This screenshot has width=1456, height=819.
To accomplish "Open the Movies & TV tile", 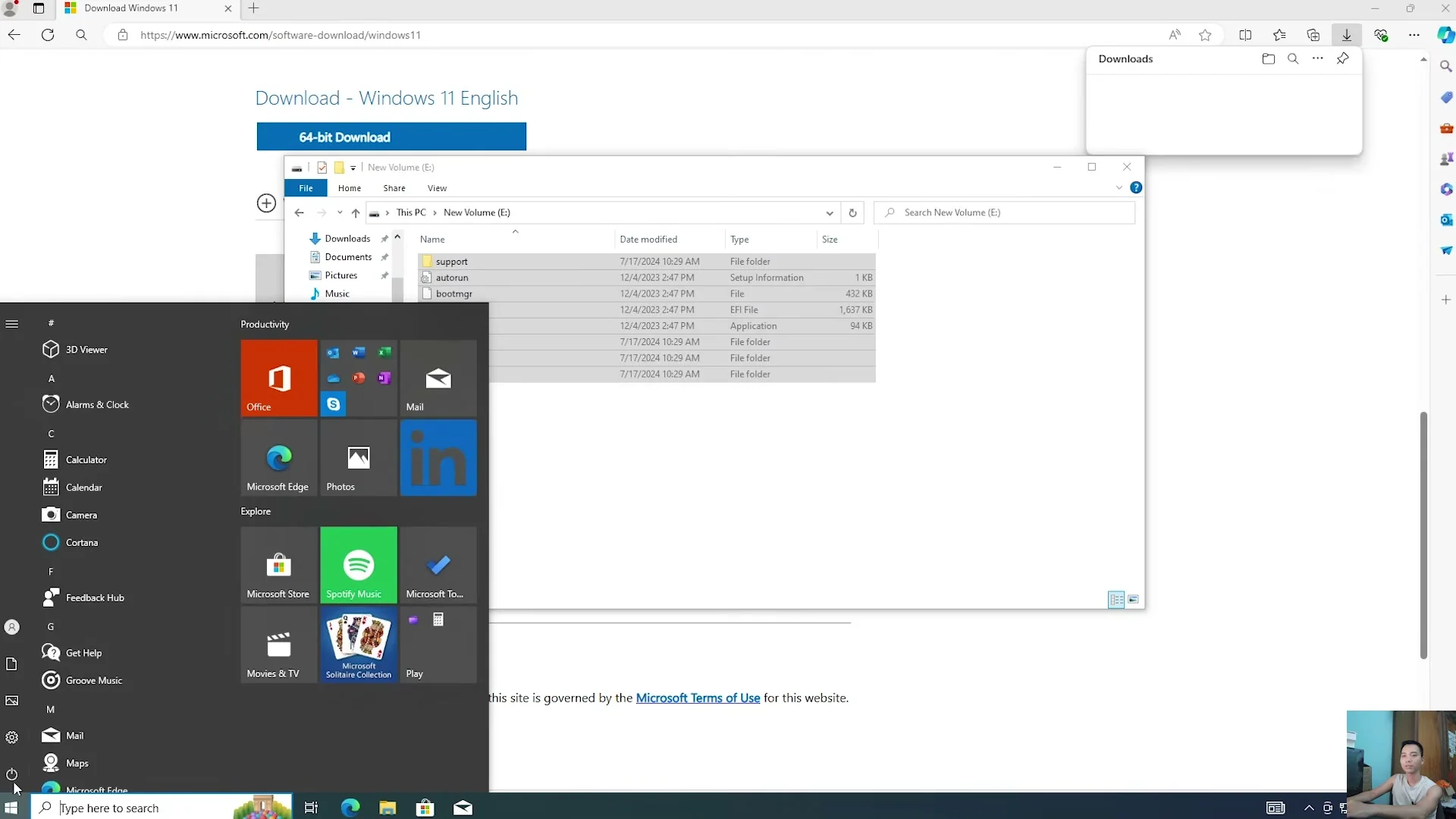I will (279, 645).
